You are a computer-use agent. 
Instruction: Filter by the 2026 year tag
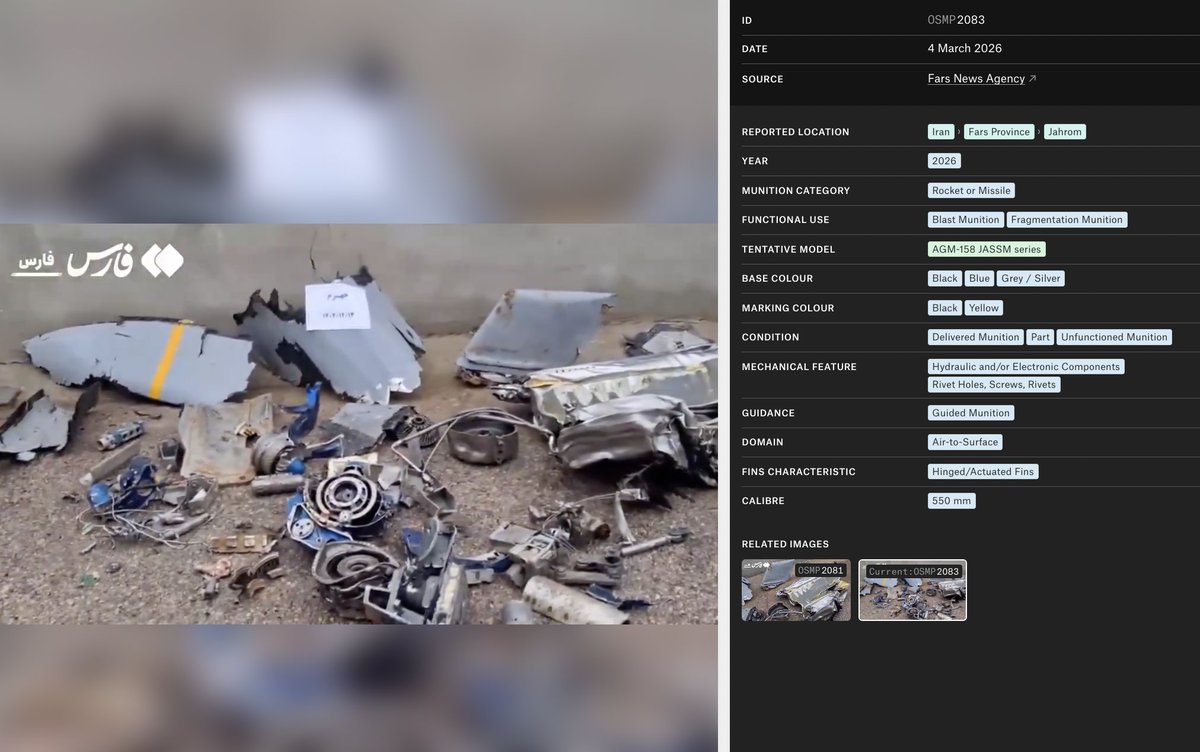click(x=943, y=160)
